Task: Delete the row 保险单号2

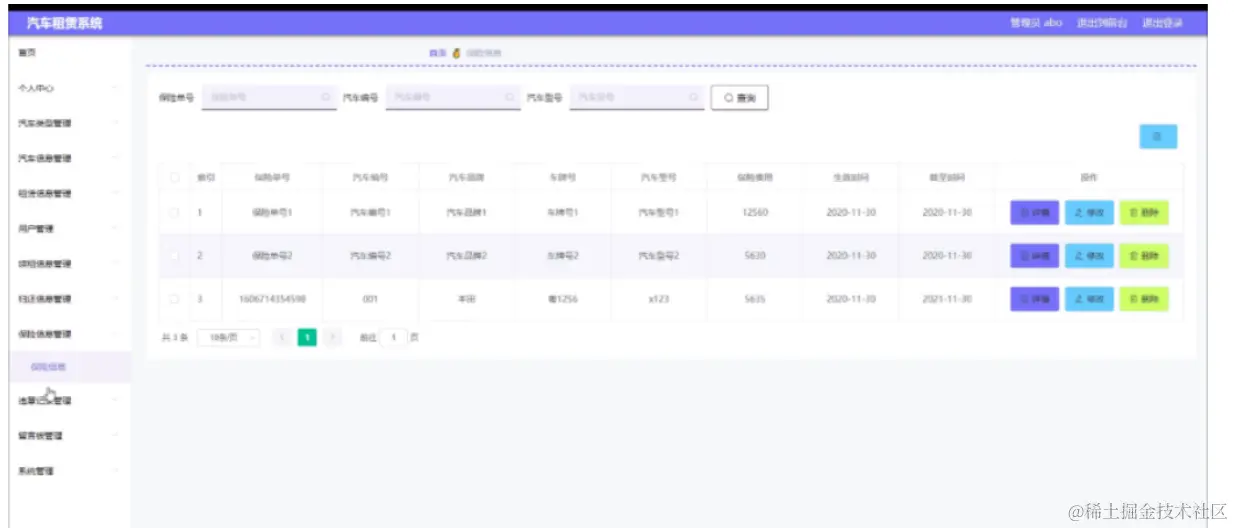Action: [x=1144, y=256]
